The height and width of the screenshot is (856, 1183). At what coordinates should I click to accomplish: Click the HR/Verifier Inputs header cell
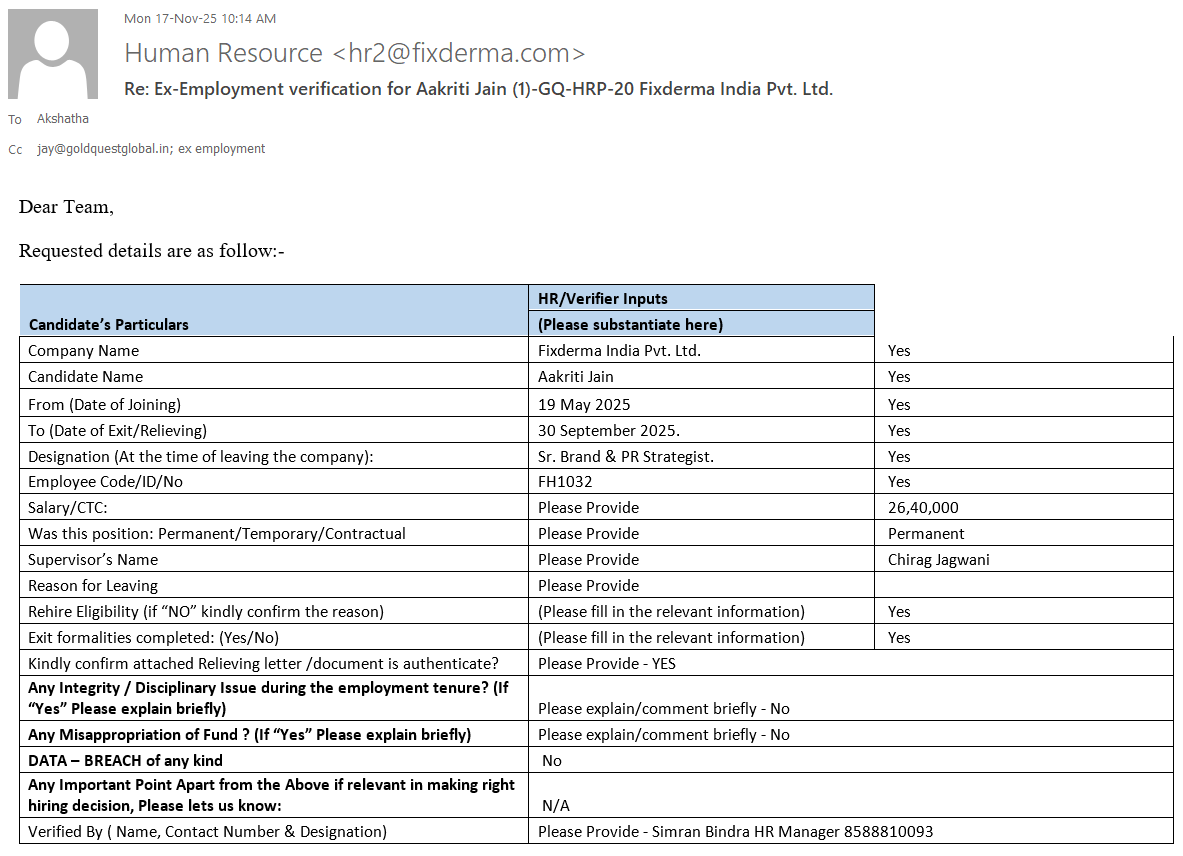point(702,298)
